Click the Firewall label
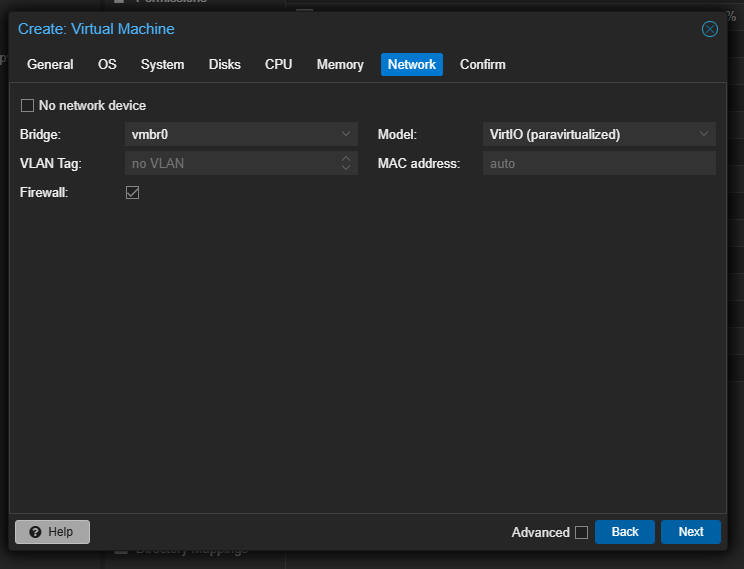 [44, 192]
